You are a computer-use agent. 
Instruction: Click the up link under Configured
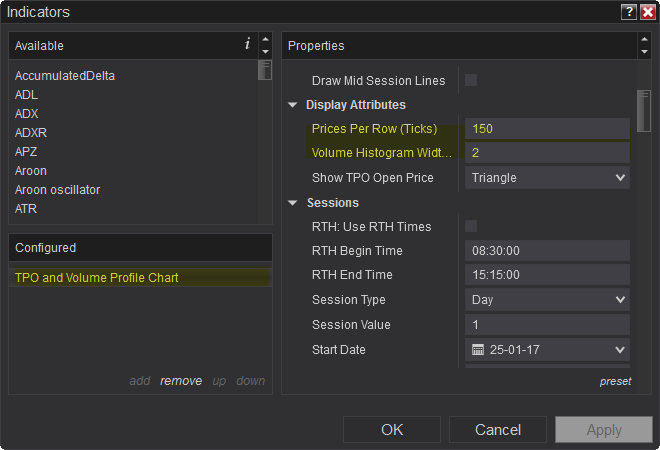pos(219,381)
